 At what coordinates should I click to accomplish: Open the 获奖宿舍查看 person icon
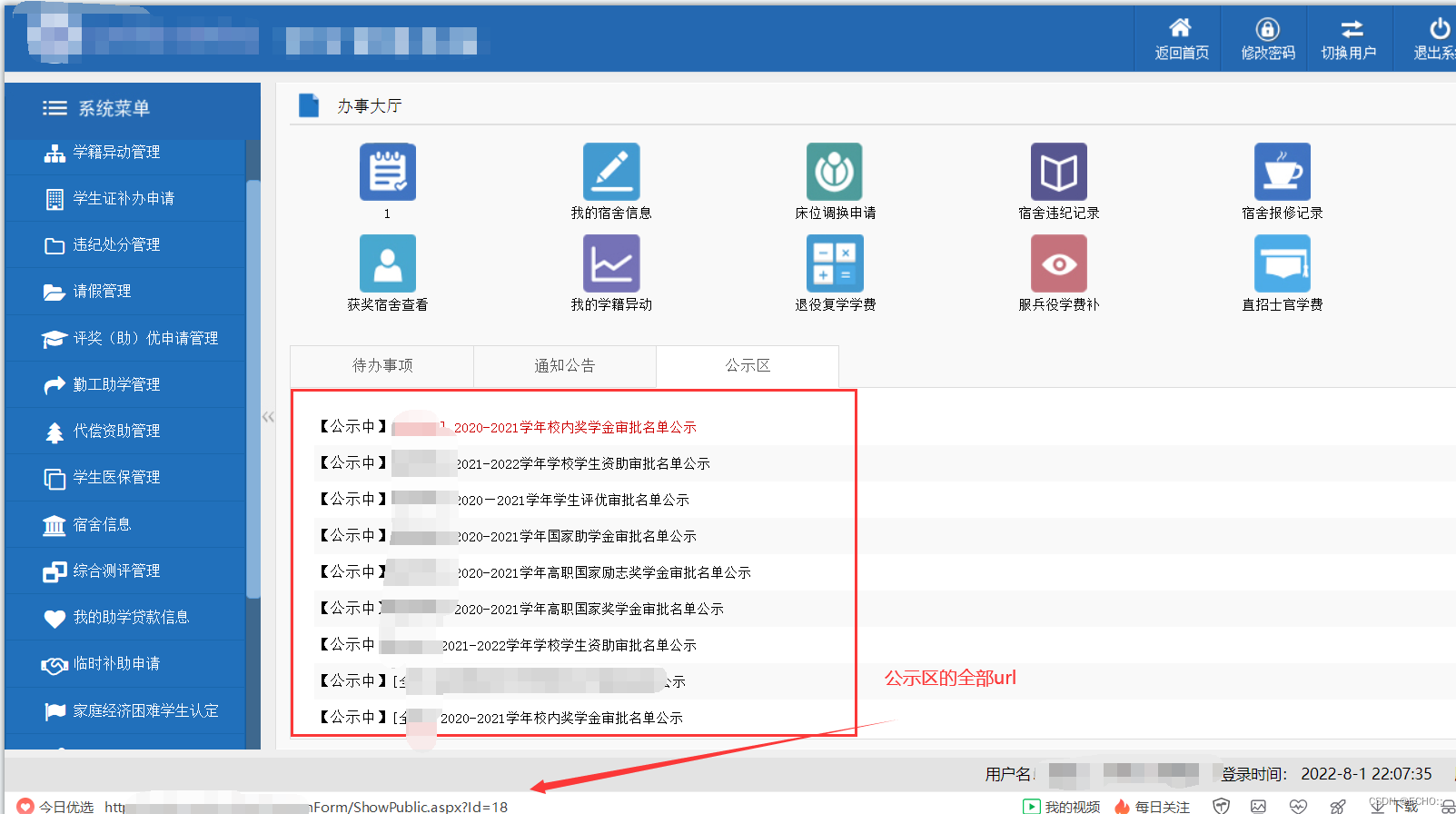tap(388, 263)
